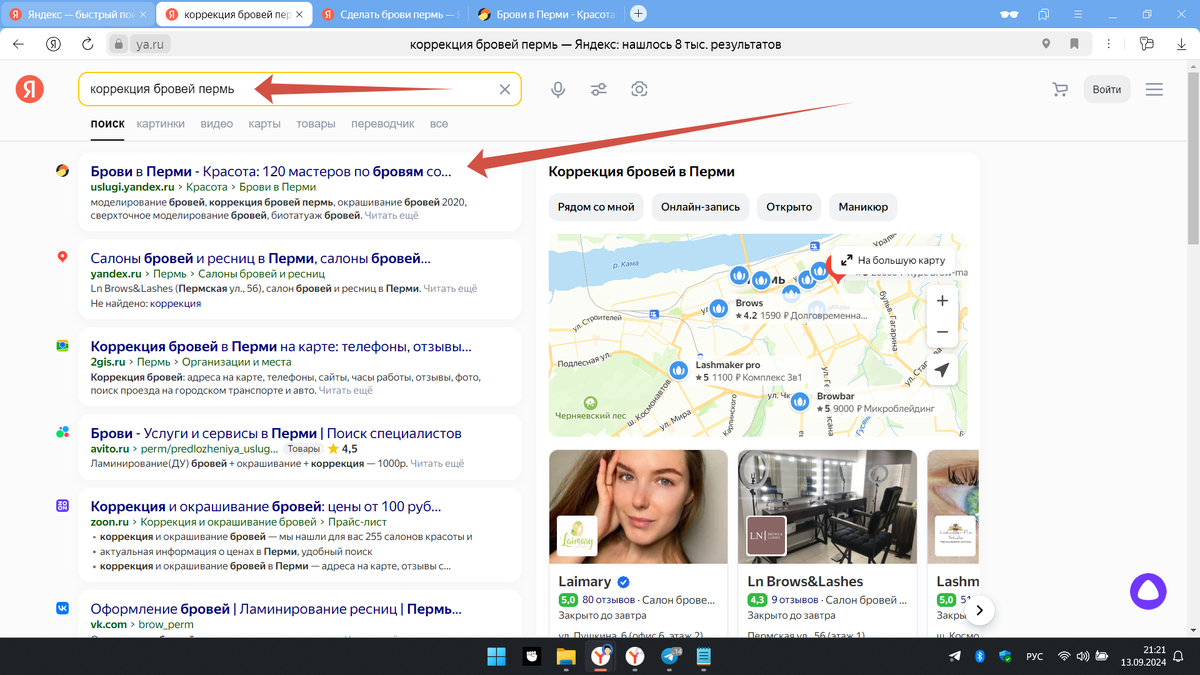Expand 'Читать ещё' under avito.ru result
1200x675 pixels.
click(437, 463)
